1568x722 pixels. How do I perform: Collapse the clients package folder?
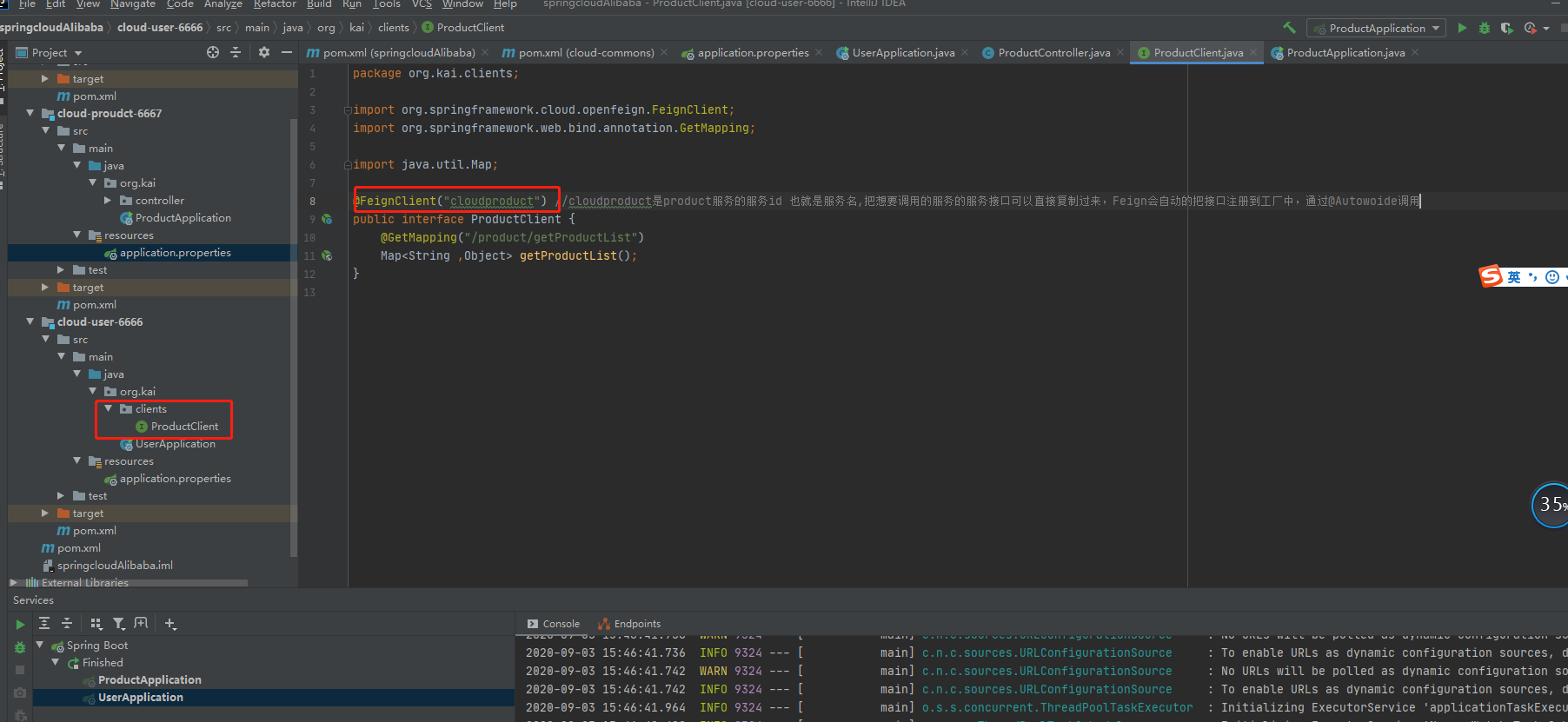[108, 408]
